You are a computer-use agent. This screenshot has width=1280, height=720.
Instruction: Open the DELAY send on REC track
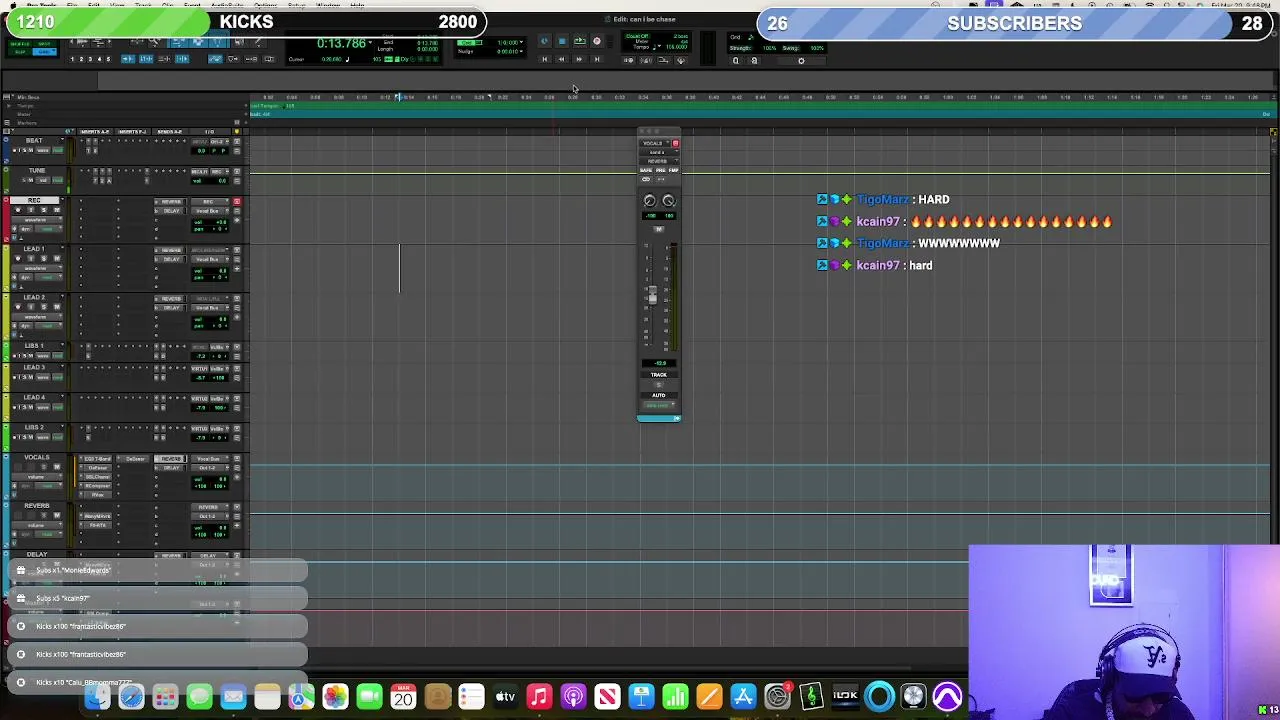171,211
